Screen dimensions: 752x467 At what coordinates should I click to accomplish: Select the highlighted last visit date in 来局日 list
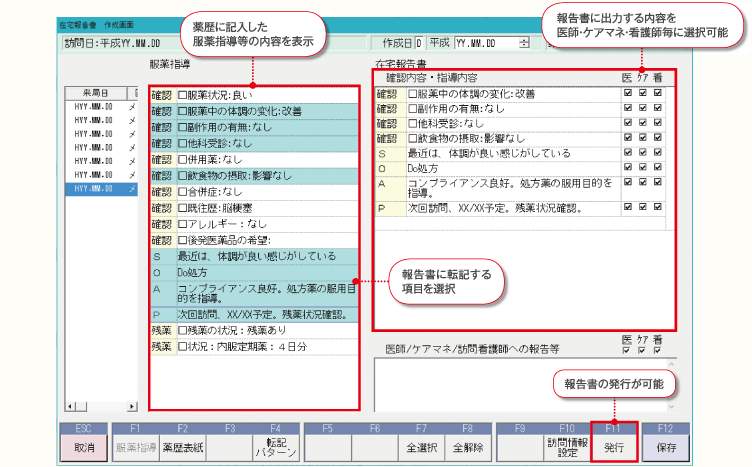(95, 188)
